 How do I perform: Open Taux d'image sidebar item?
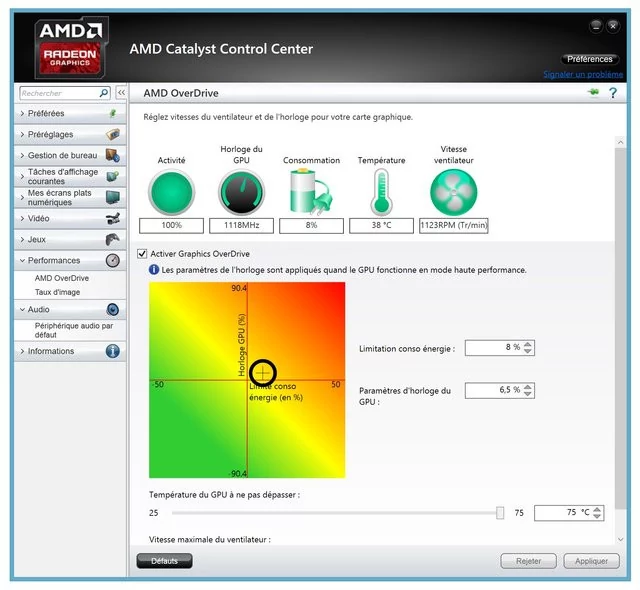click(57, 292)
